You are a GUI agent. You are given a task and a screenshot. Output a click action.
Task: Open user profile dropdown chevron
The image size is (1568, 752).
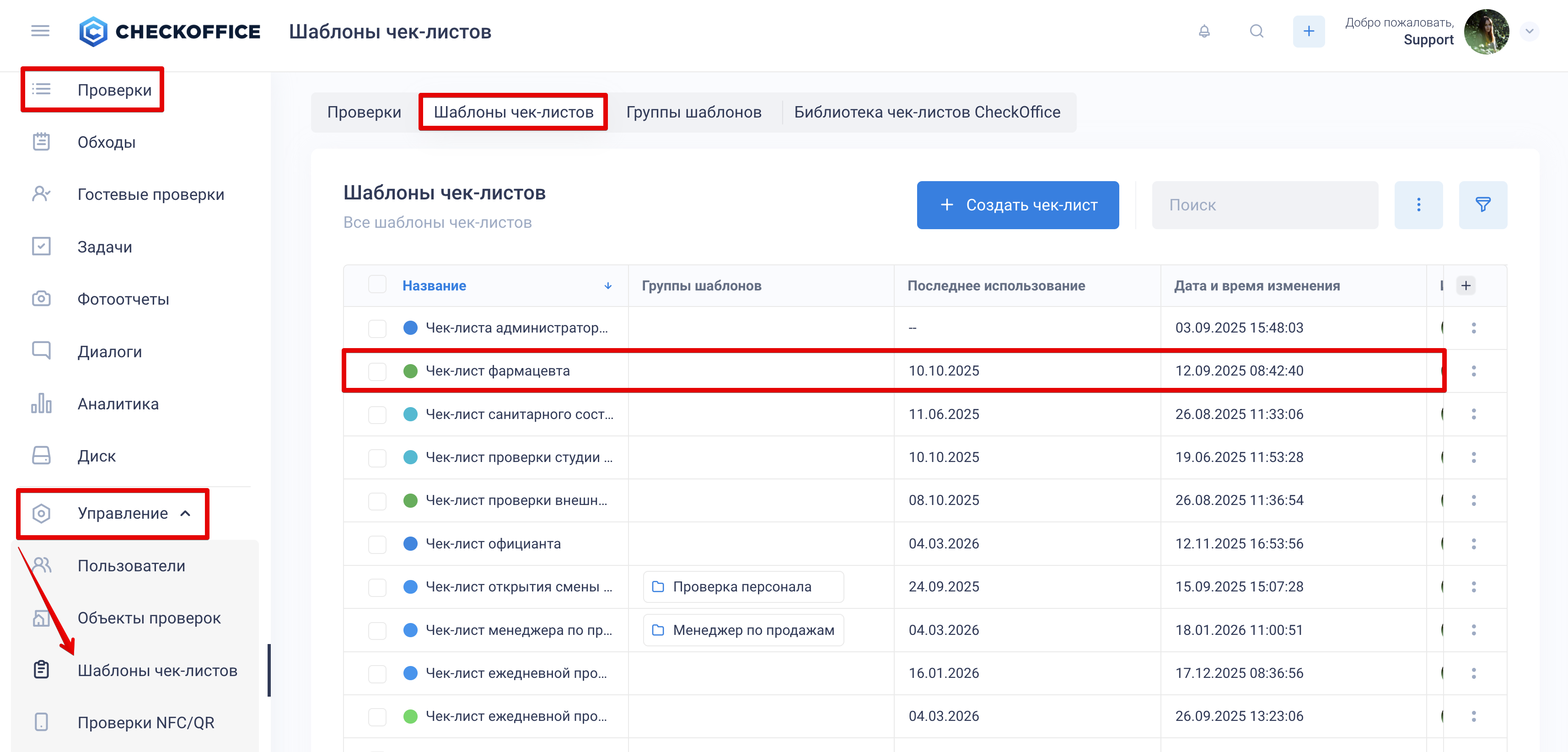[x=1529, y=31]
